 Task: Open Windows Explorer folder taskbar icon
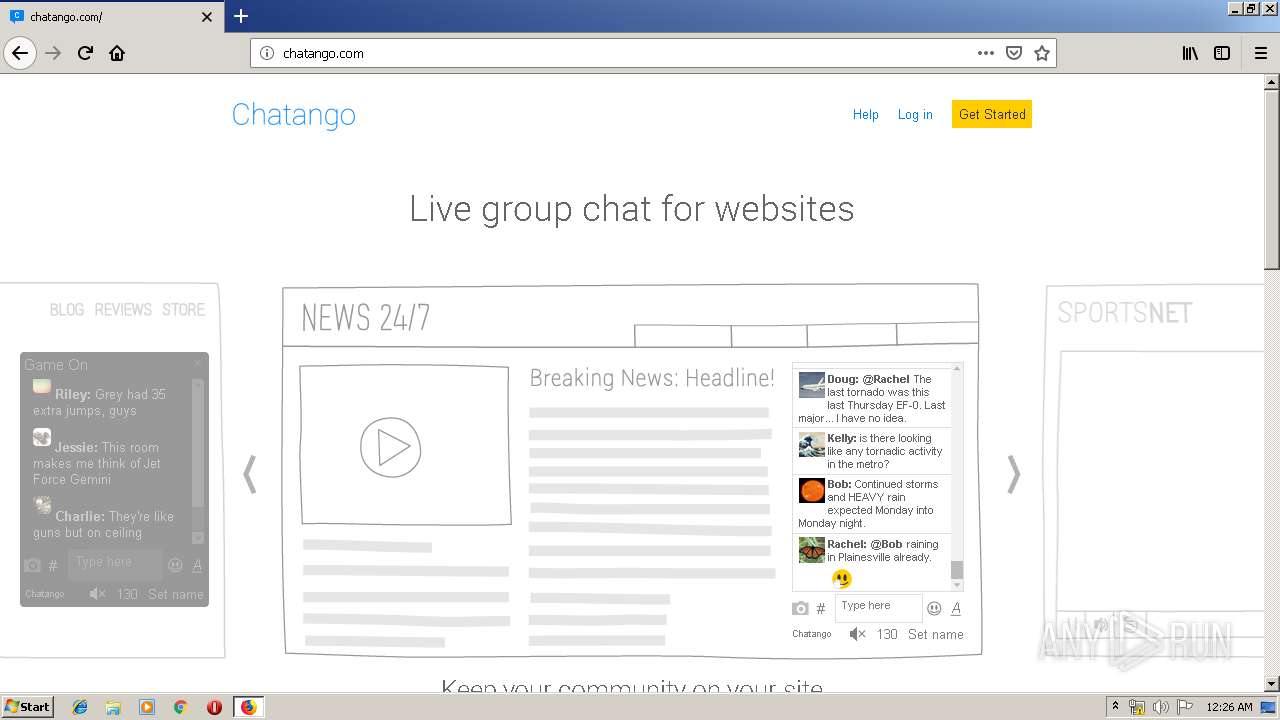pyautogui.click(x=113, y=707)
